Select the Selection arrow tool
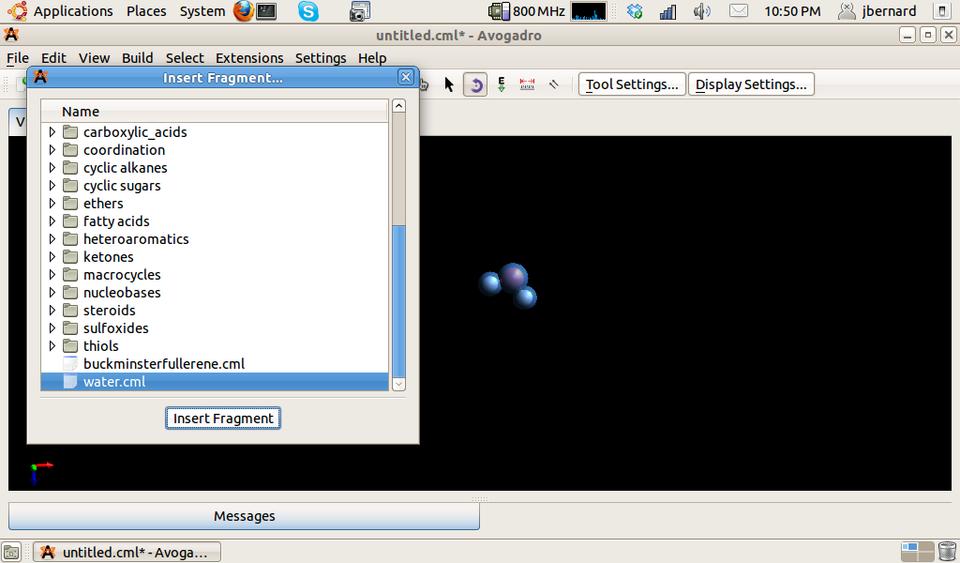The image size is (960, 563). click(449, 85)
